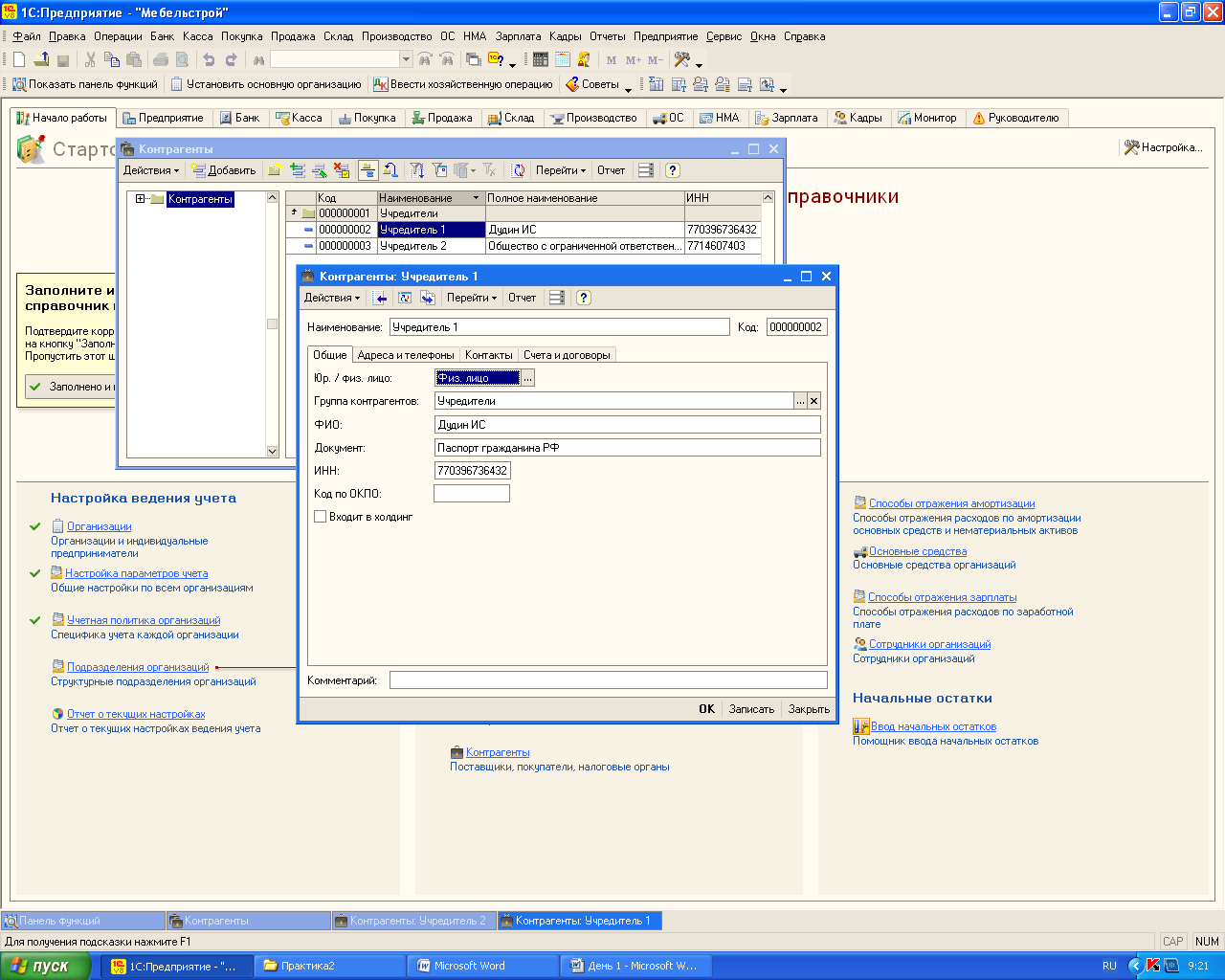
Task: Switch to the 'Руководителю' panel tab
Action: (x=1015, y=118)
